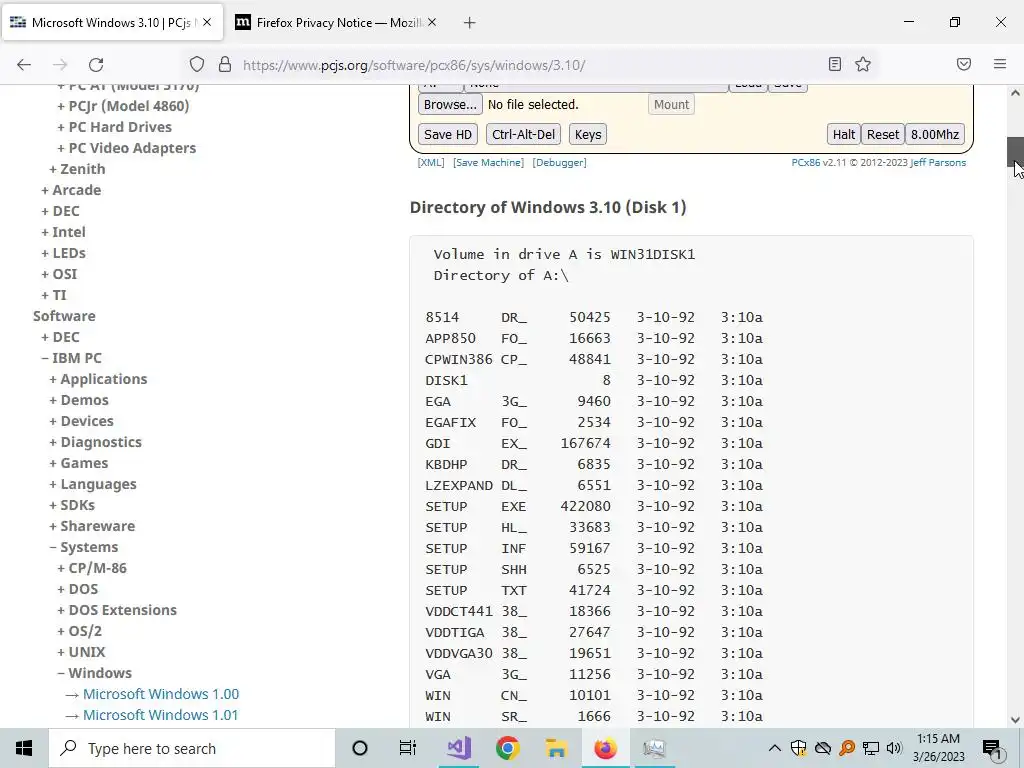Click the page vertical scrollbar thumb
The height and width of the screenshot is (768, 1024).
[1015, 152]
